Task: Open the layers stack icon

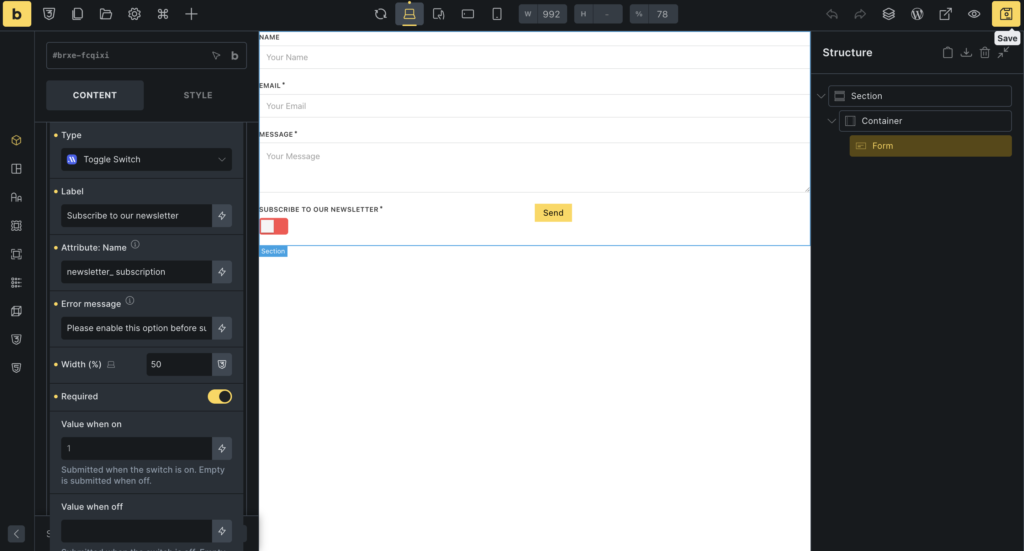Action: 889,14
